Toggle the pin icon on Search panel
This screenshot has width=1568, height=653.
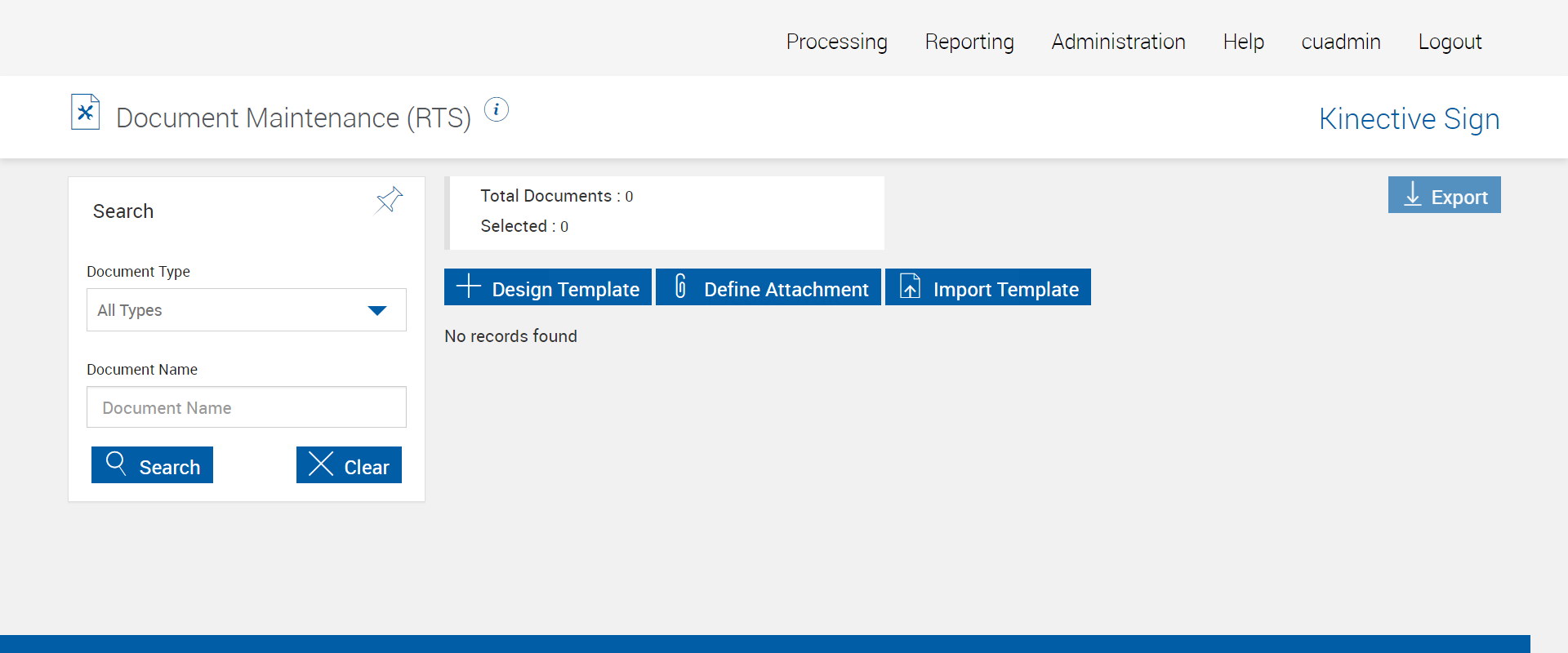[389, 200]
